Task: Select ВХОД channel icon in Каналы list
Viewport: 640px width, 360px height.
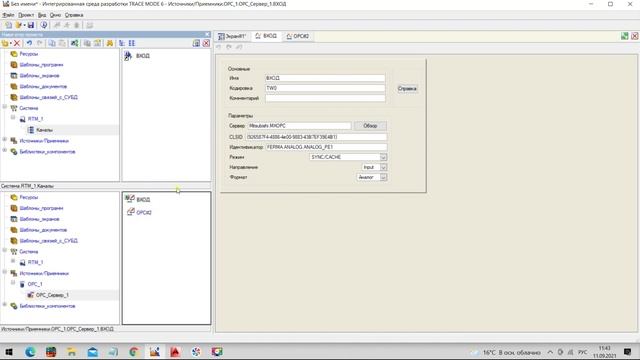Action: point(128,56)
